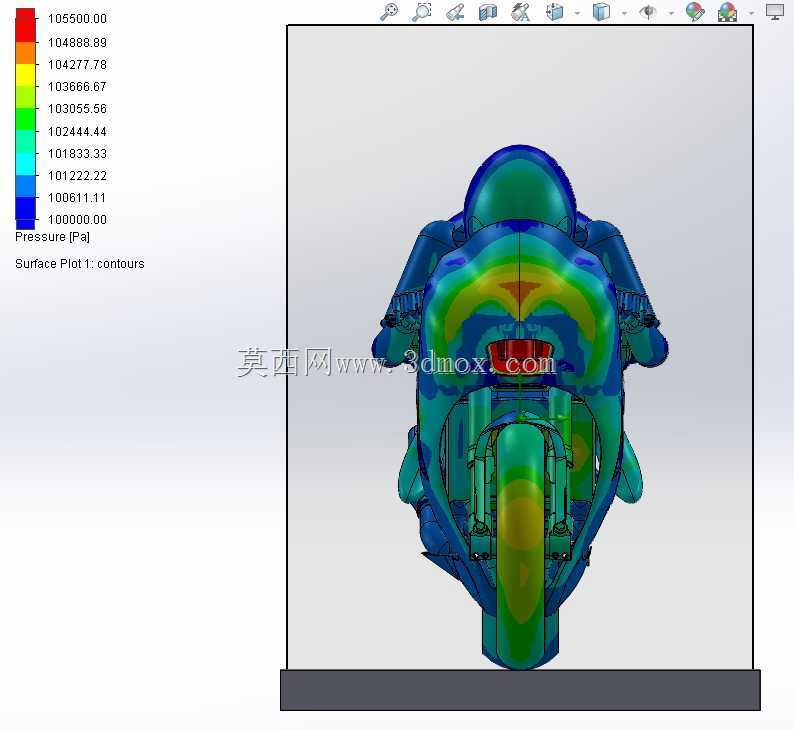This screenshot has height=730, width=794.
Task: Select the rider's helmet in the model
Action: tap(520, 187)
